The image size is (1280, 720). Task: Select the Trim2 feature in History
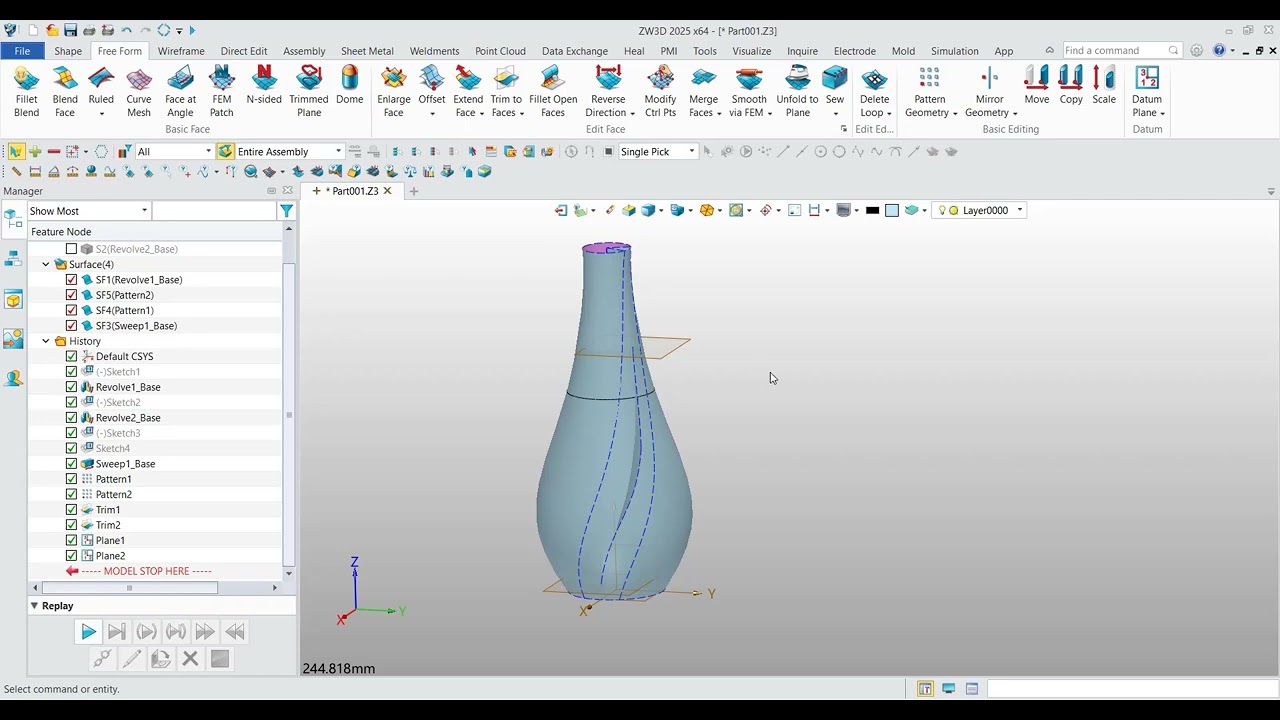tap(108, 525)
